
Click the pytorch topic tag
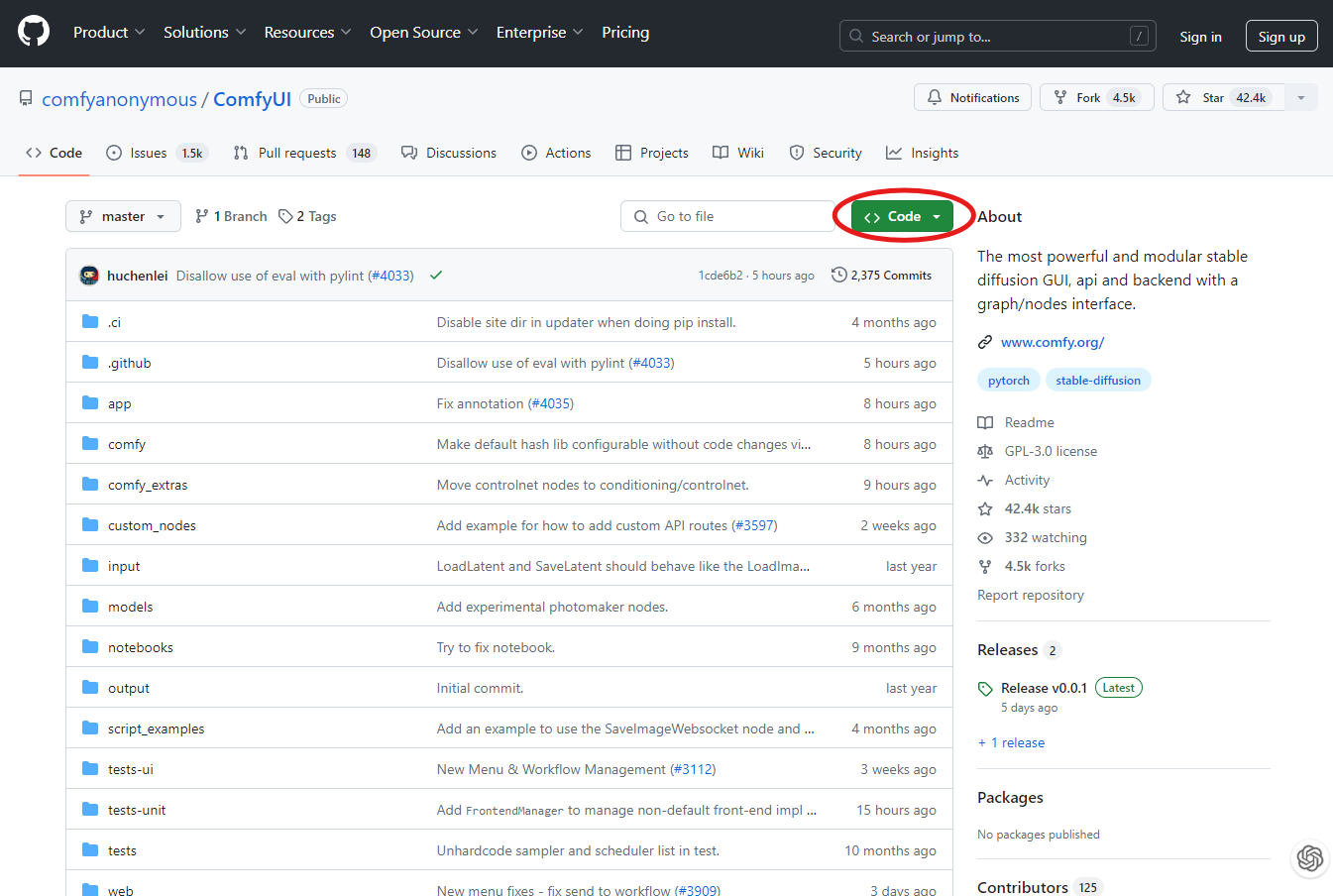click(1008, 381)
